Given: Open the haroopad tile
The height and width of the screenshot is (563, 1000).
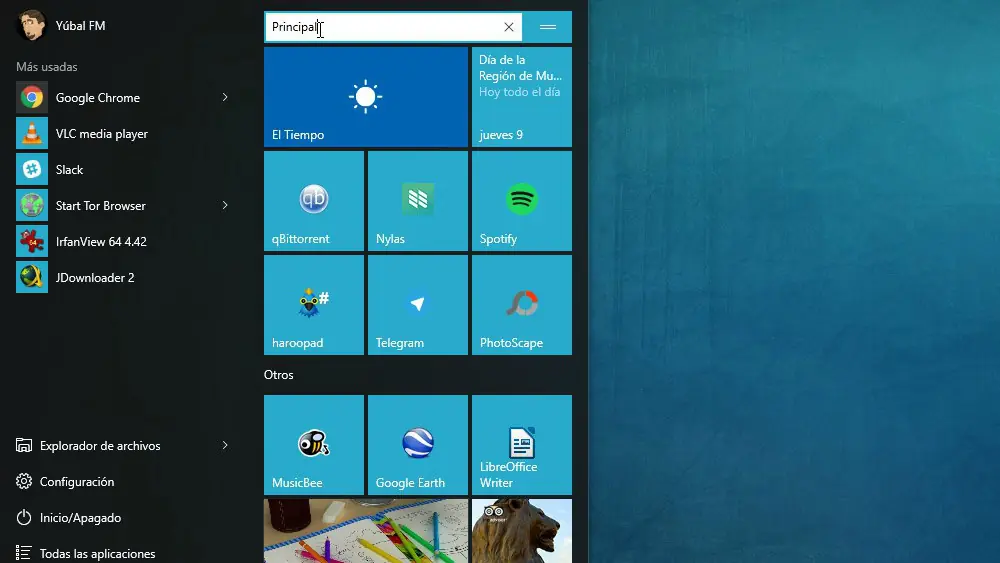Looking at the screenshot, I should (314, 305).
